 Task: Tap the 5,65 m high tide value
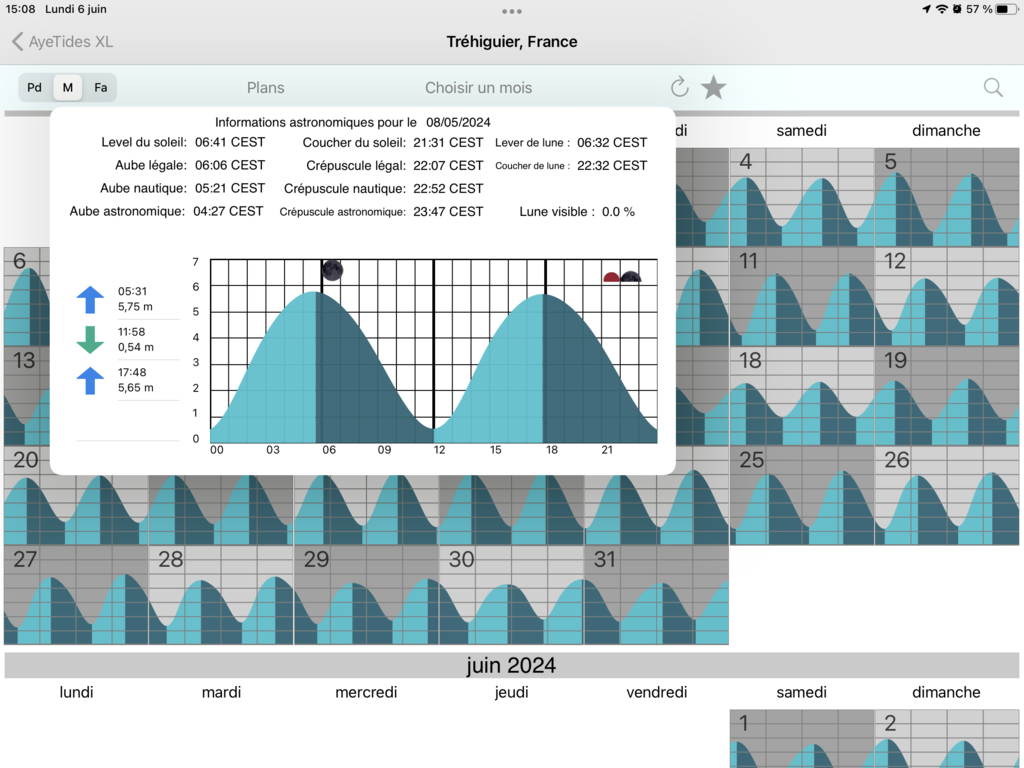[135, 387]
